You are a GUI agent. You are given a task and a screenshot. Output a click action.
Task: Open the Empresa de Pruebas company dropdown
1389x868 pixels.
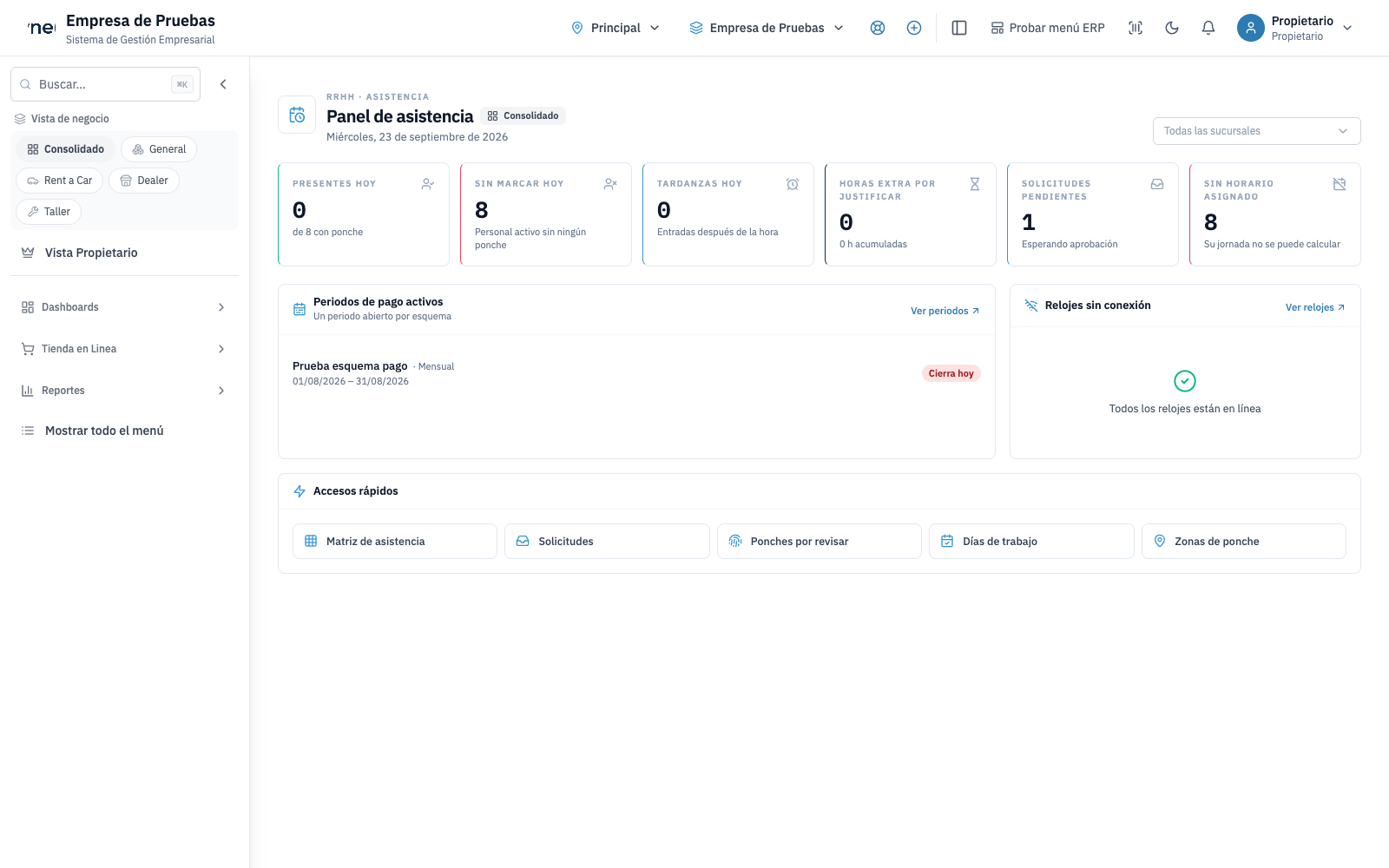coord(767,28)
